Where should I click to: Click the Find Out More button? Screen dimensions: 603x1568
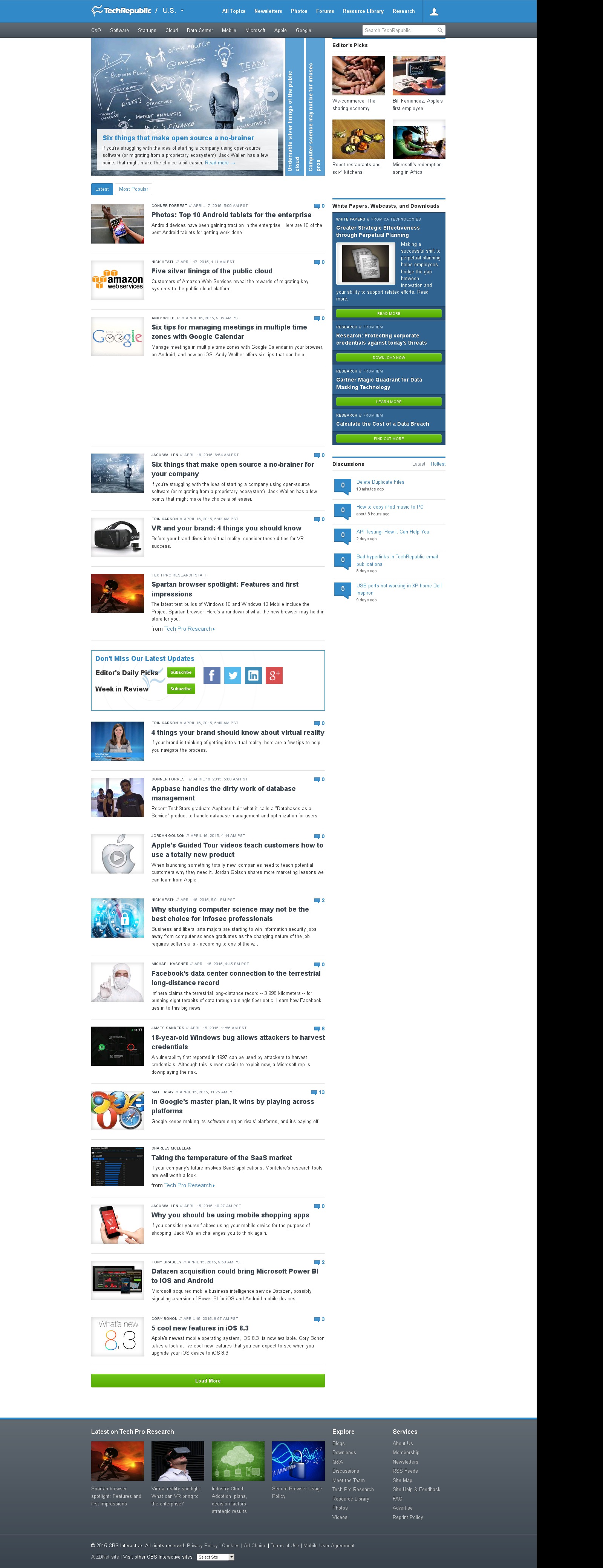pos(389,439)
